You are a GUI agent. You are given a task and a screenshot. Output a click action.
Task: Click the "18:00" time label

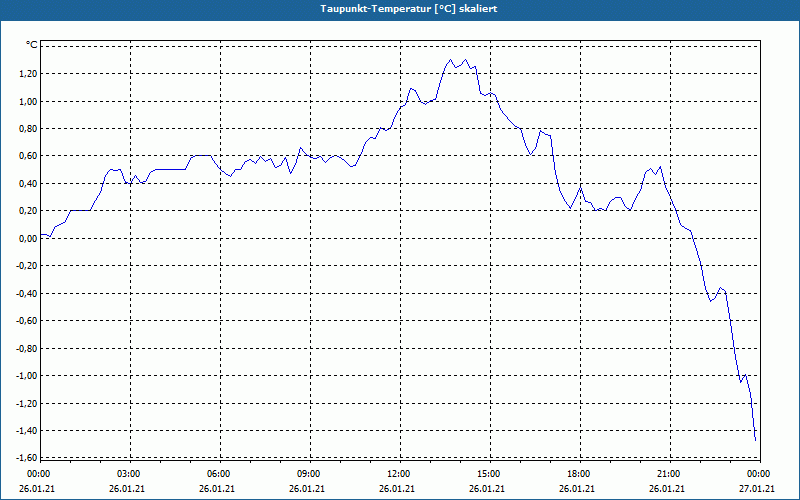pos(579,474)
